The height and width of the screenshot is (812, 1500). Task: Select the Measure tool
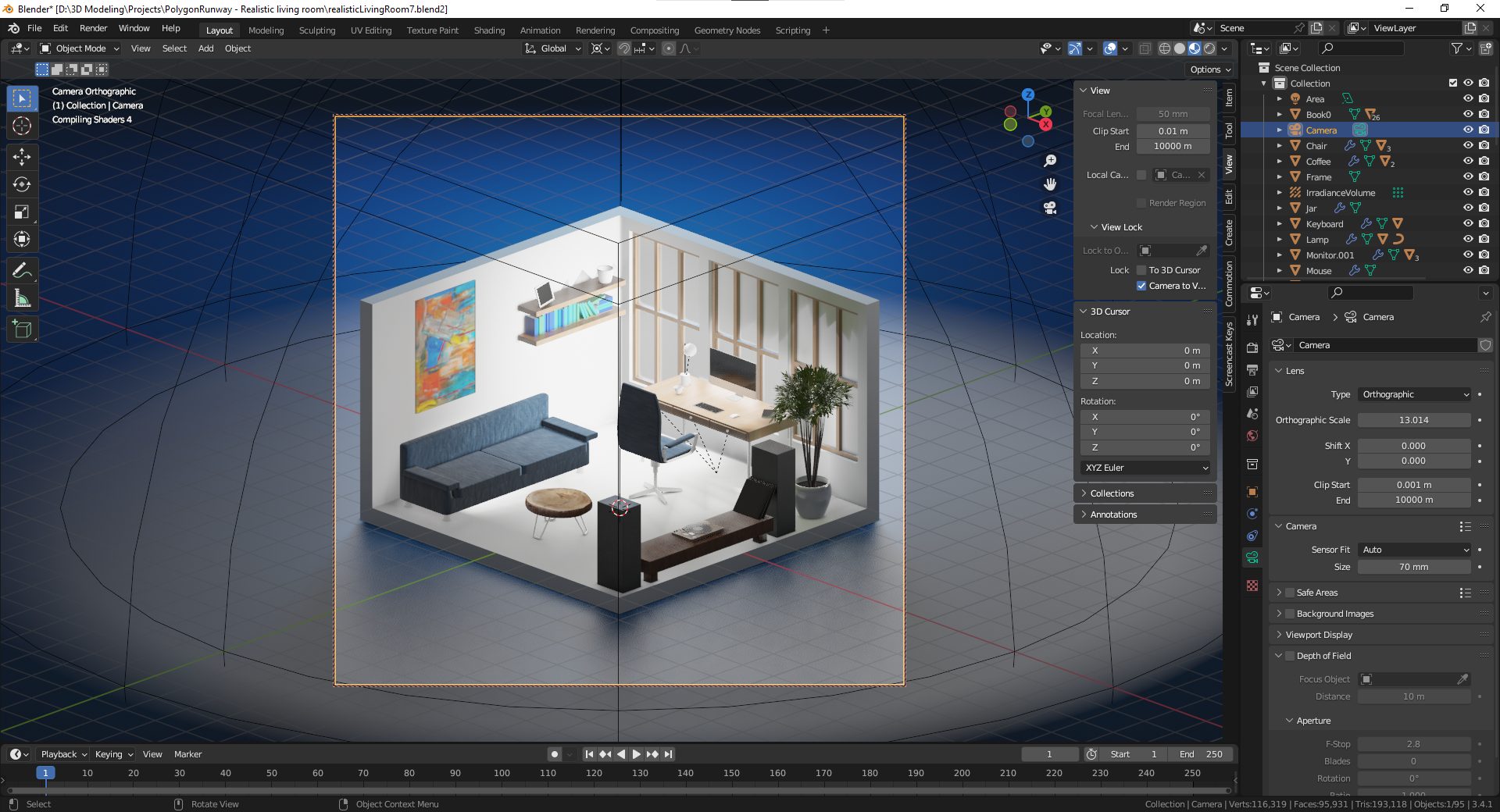pyautogui.click(x=22, y=298)
